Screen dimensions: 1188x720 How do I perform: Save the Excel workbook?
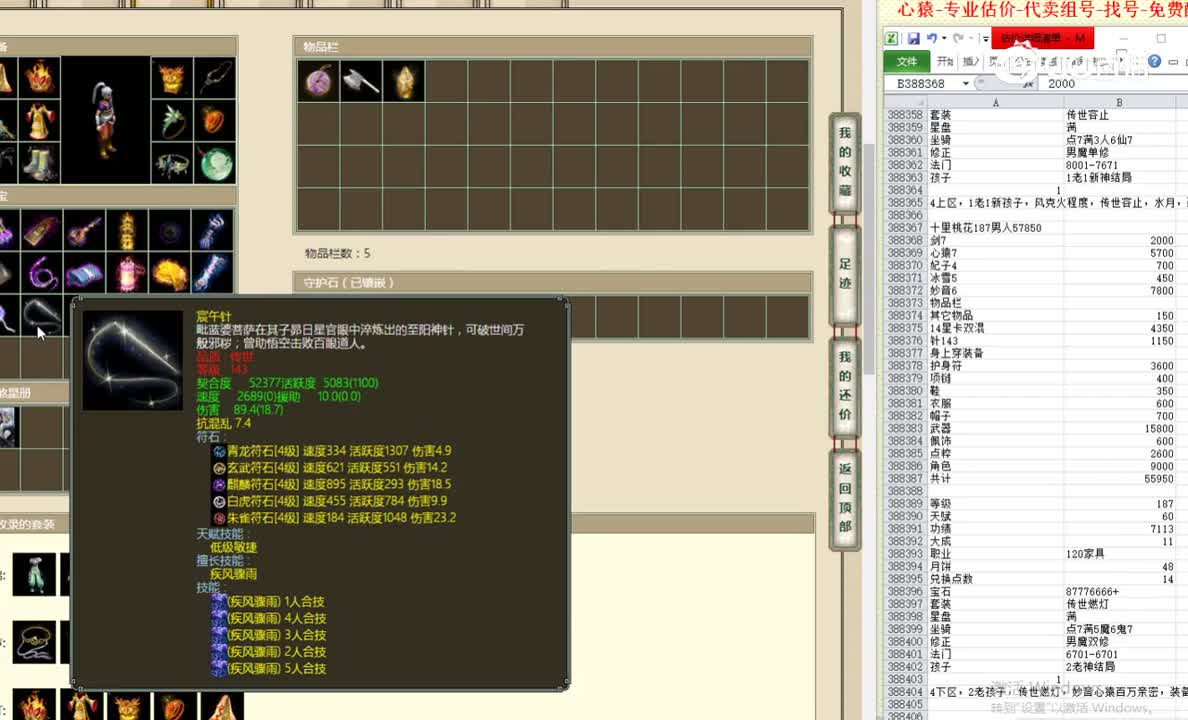914,38
